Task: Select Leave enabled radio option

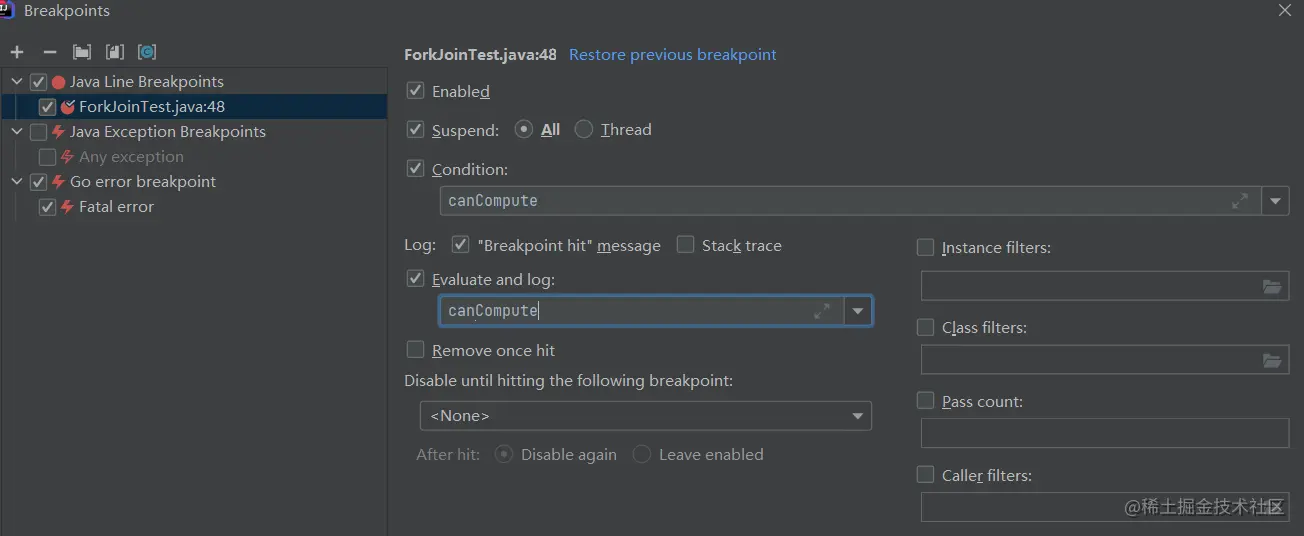Action: [642, 454]
